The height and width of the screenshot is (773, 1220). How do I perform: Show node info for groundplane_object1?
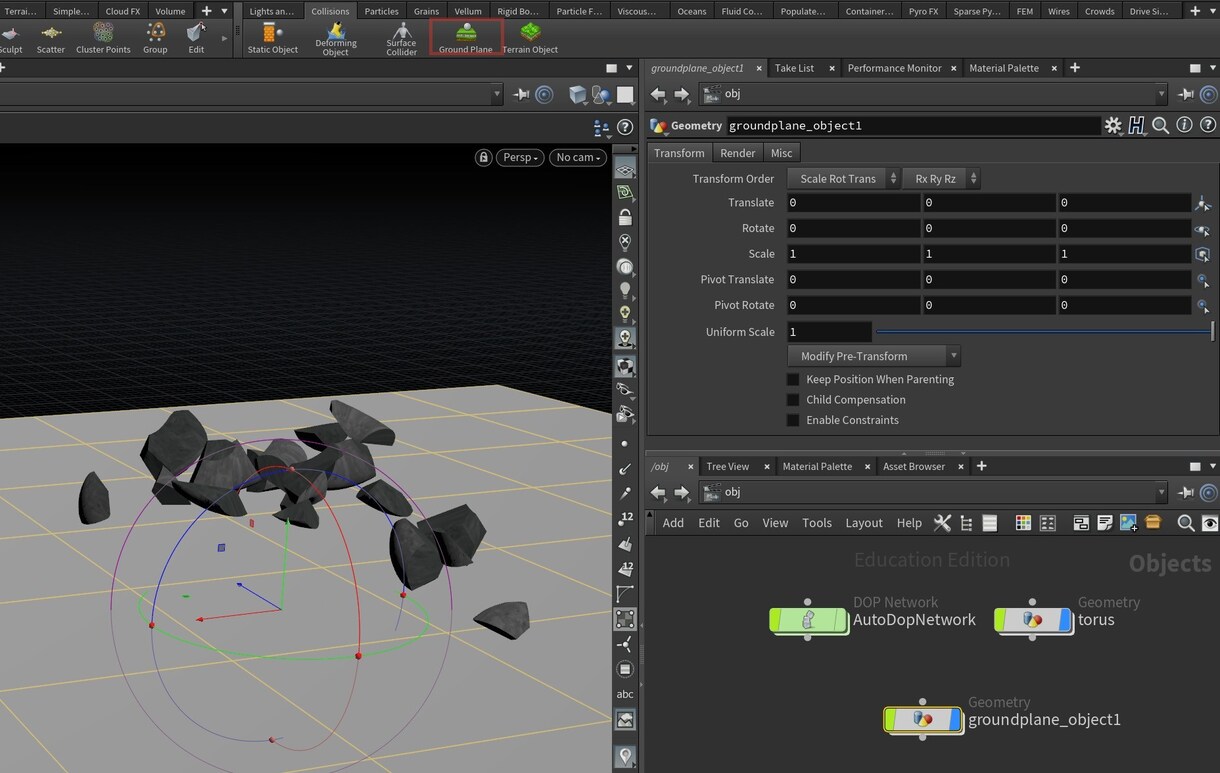coord(1184,125)
